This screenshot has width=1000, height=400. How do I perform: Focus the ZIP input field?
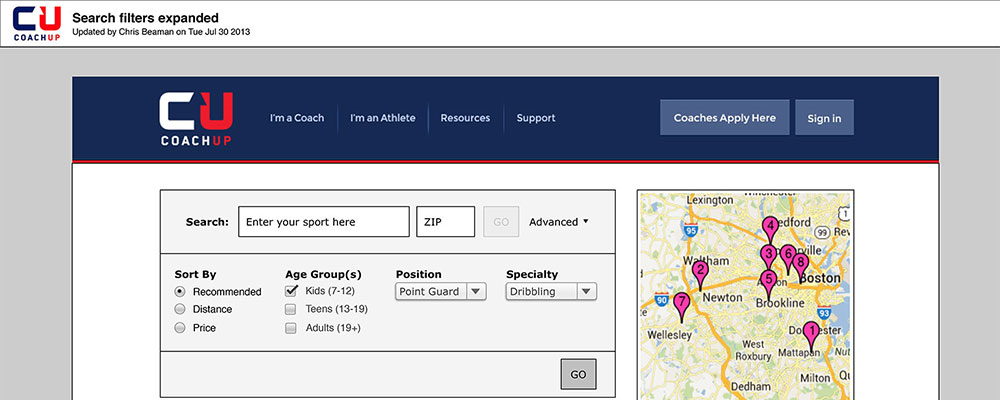(446, 222)
